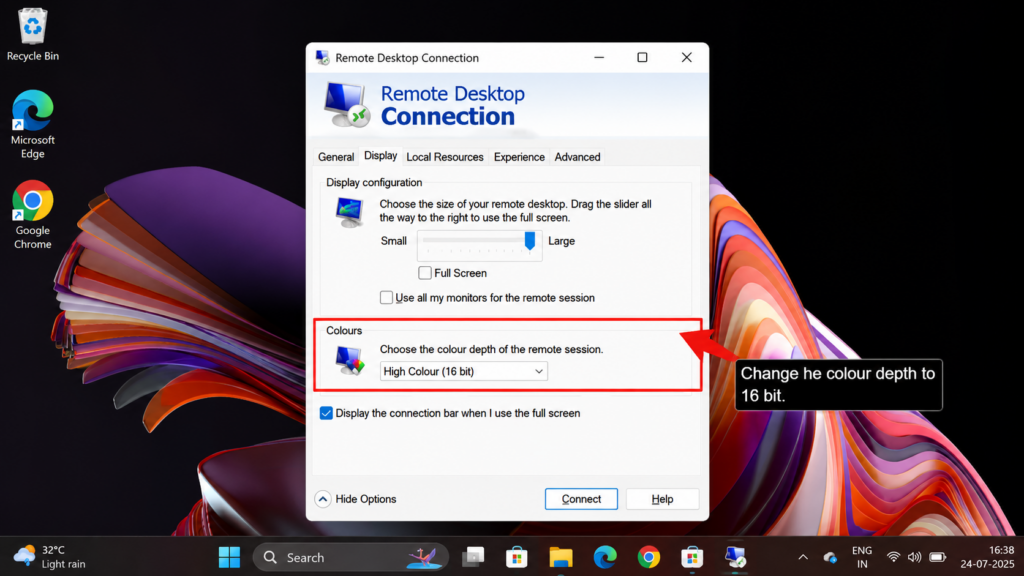Viewport: 1024px width, 576px height.
Task: Open the Windows Start menu
Action: point(229,557)
